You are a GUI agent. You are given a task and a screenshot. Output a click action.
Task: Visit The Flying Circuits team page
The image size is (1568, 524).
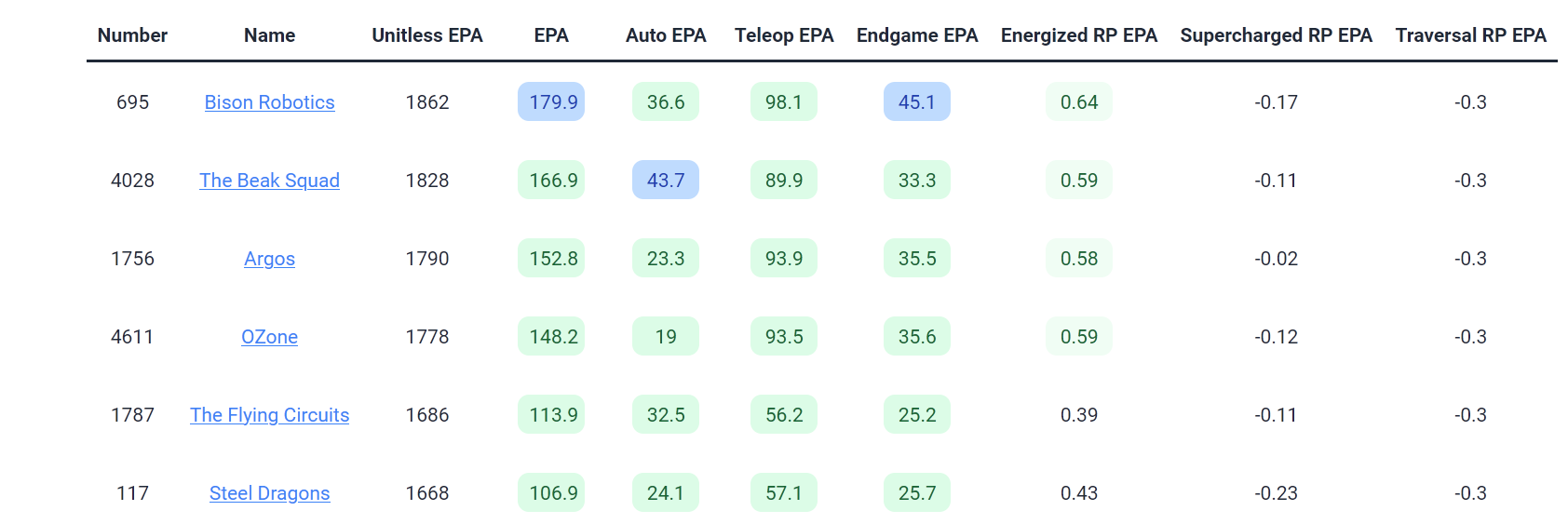tap(269, 415)
